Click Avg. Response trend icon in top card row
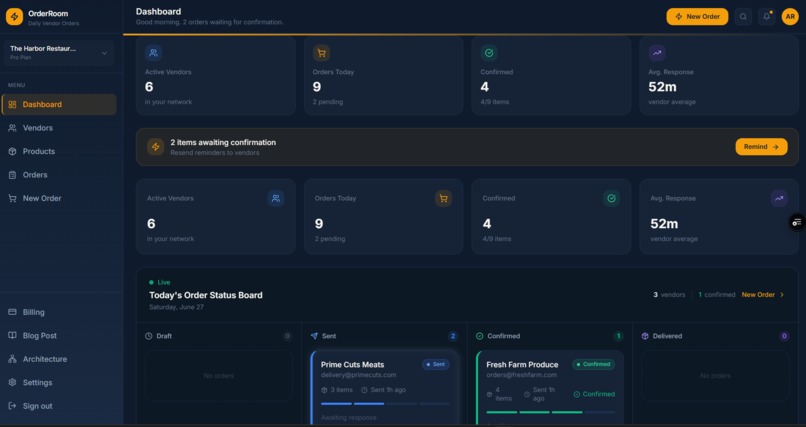 point(657,53)
